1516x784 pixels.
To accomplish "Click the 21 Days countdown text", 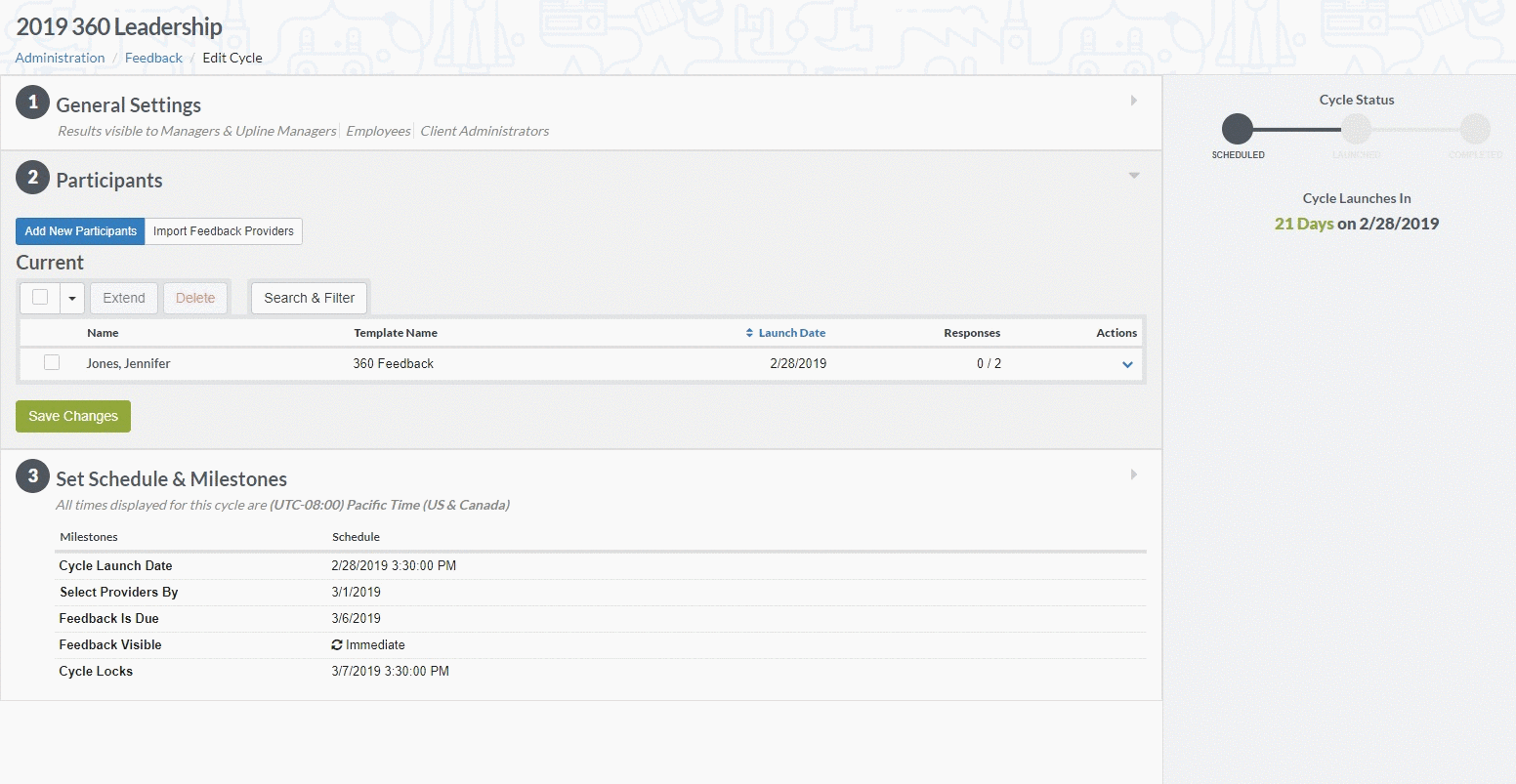I will point(1304,224).
